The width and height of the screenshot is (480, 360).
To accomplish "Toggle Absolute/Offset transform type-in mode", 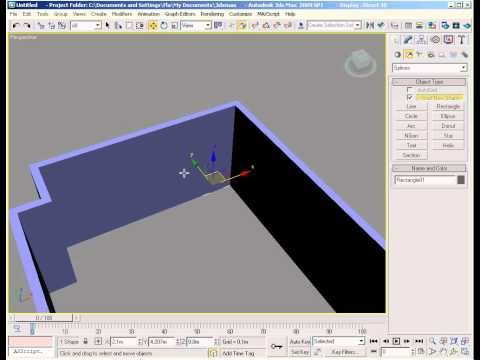I will [98, 341].
